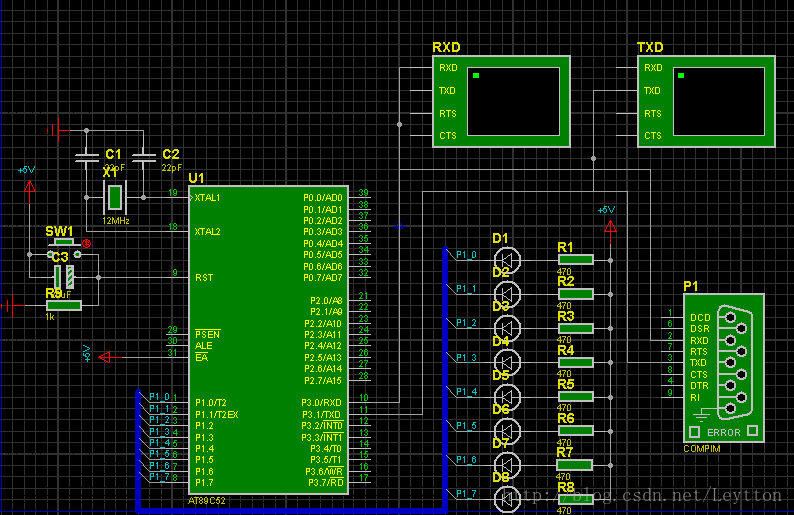Click the XTAL1 pin on the microcontroller
Viewport: 794px width, 515px height.
pyautogui.click(x=208, y=197)
